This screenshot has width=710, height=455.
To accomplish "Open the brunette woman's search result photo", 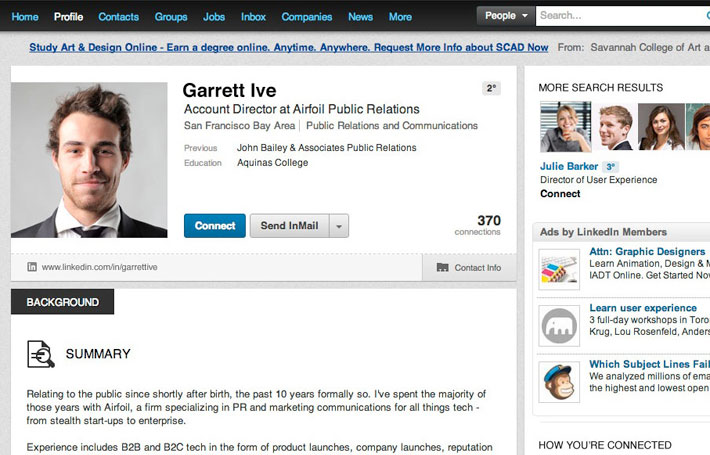I will point(661,127).
